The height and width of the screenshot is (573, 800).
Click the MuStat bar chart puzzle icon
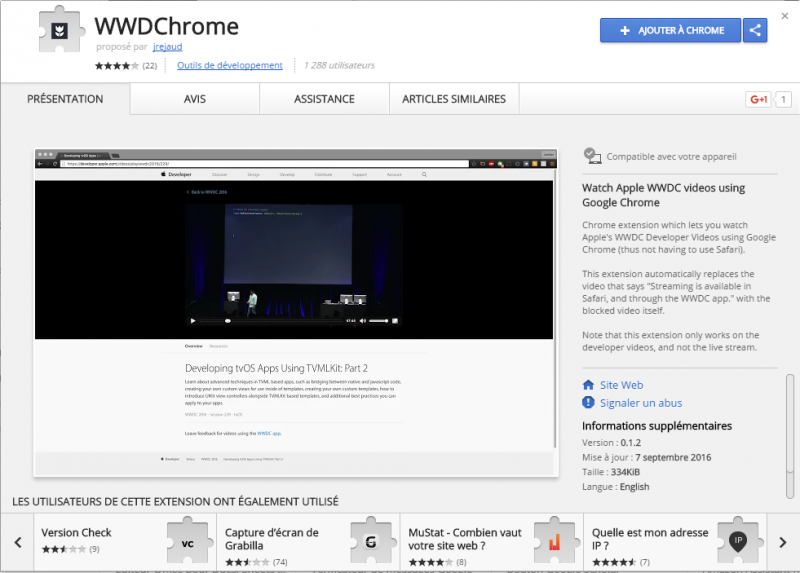[x=555, y=542]
